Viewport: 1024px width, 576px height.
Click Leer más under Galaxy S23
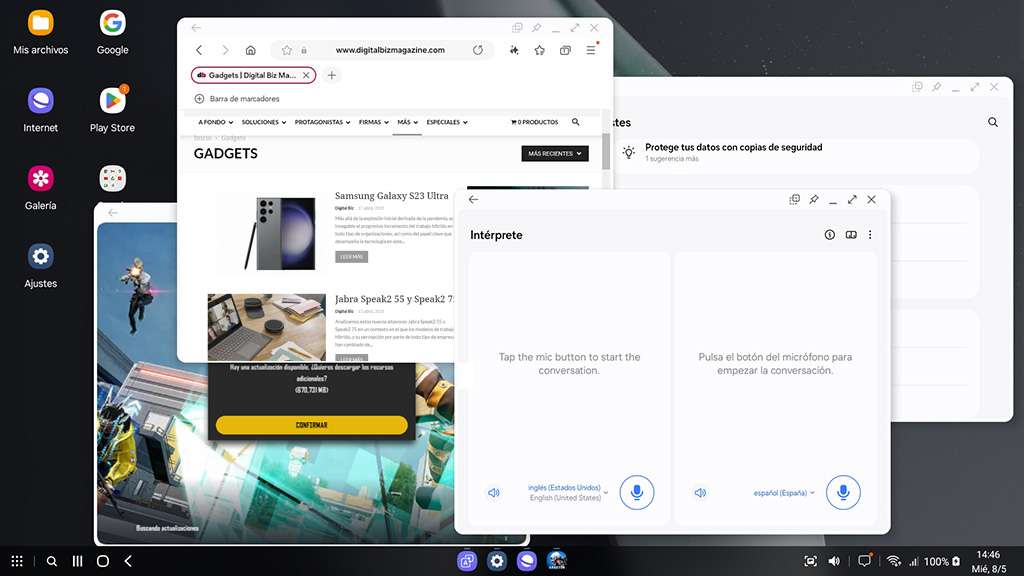(x=351, y=257)
